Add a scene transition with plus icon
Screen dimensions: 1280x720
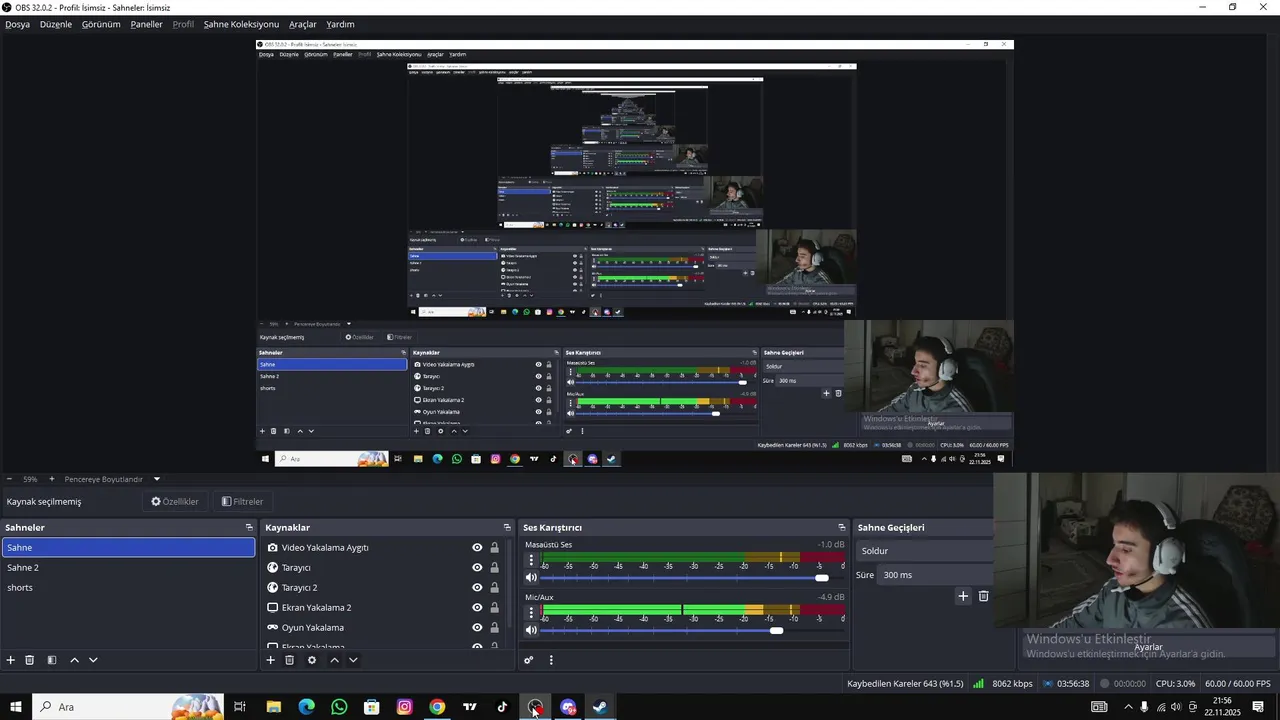click(963, 596)
